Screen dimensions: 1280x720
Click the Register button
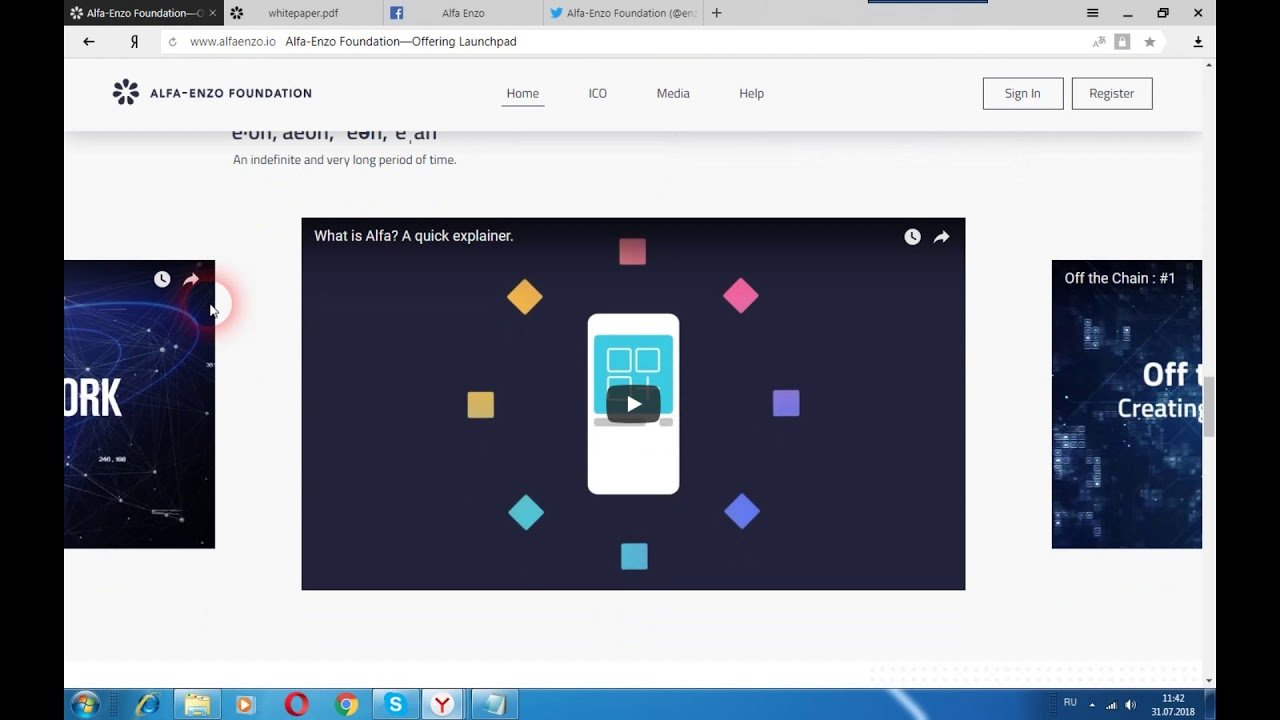(1112, 93)
